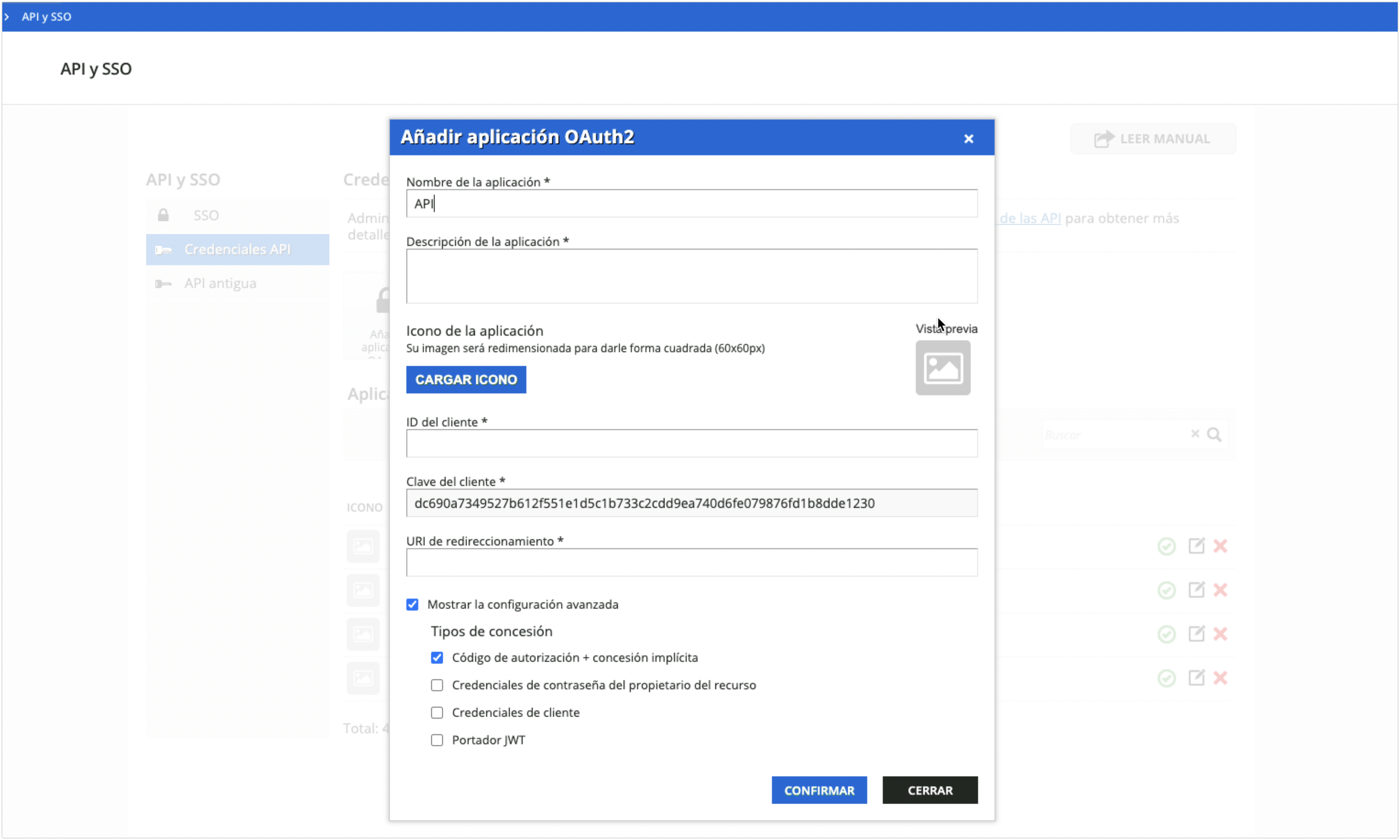
Task: Click the second row's application icon thumbnail
Action: tap(363, 591)
